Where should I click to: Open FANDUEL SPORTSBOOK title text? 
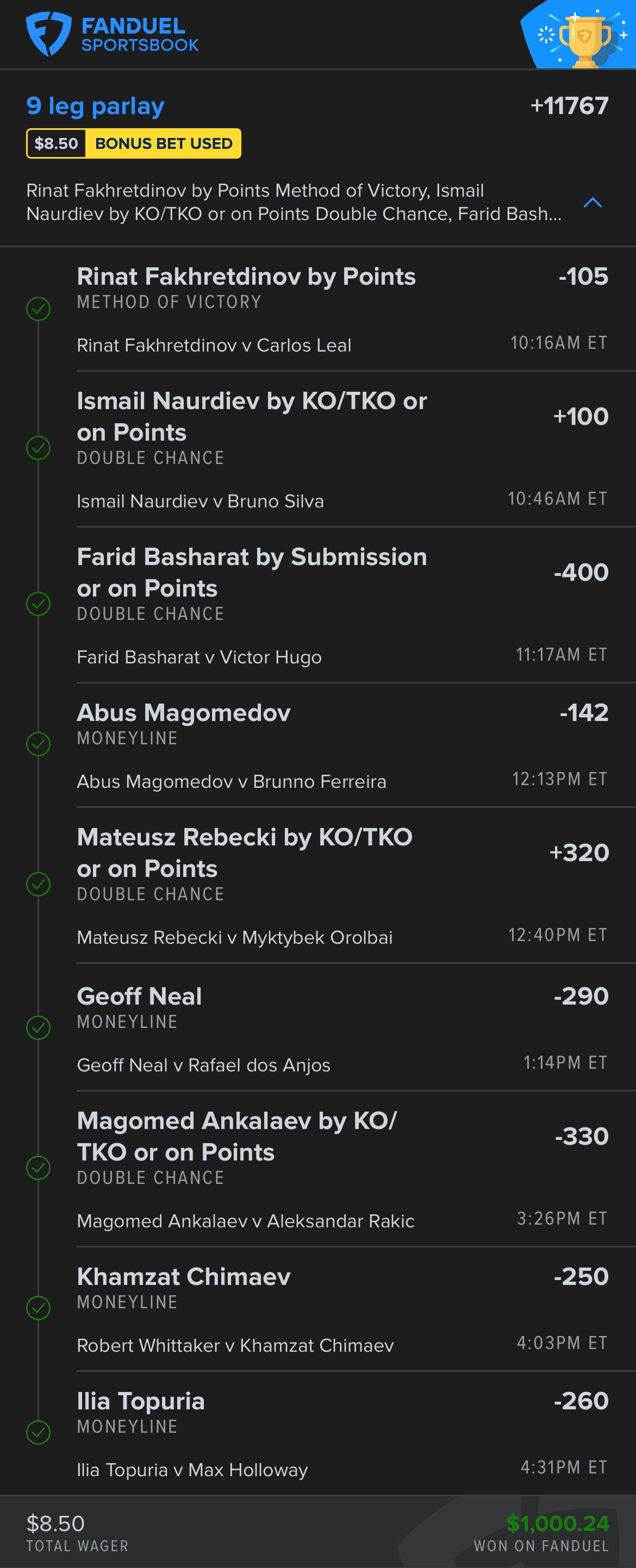click(x=140, y=35)
